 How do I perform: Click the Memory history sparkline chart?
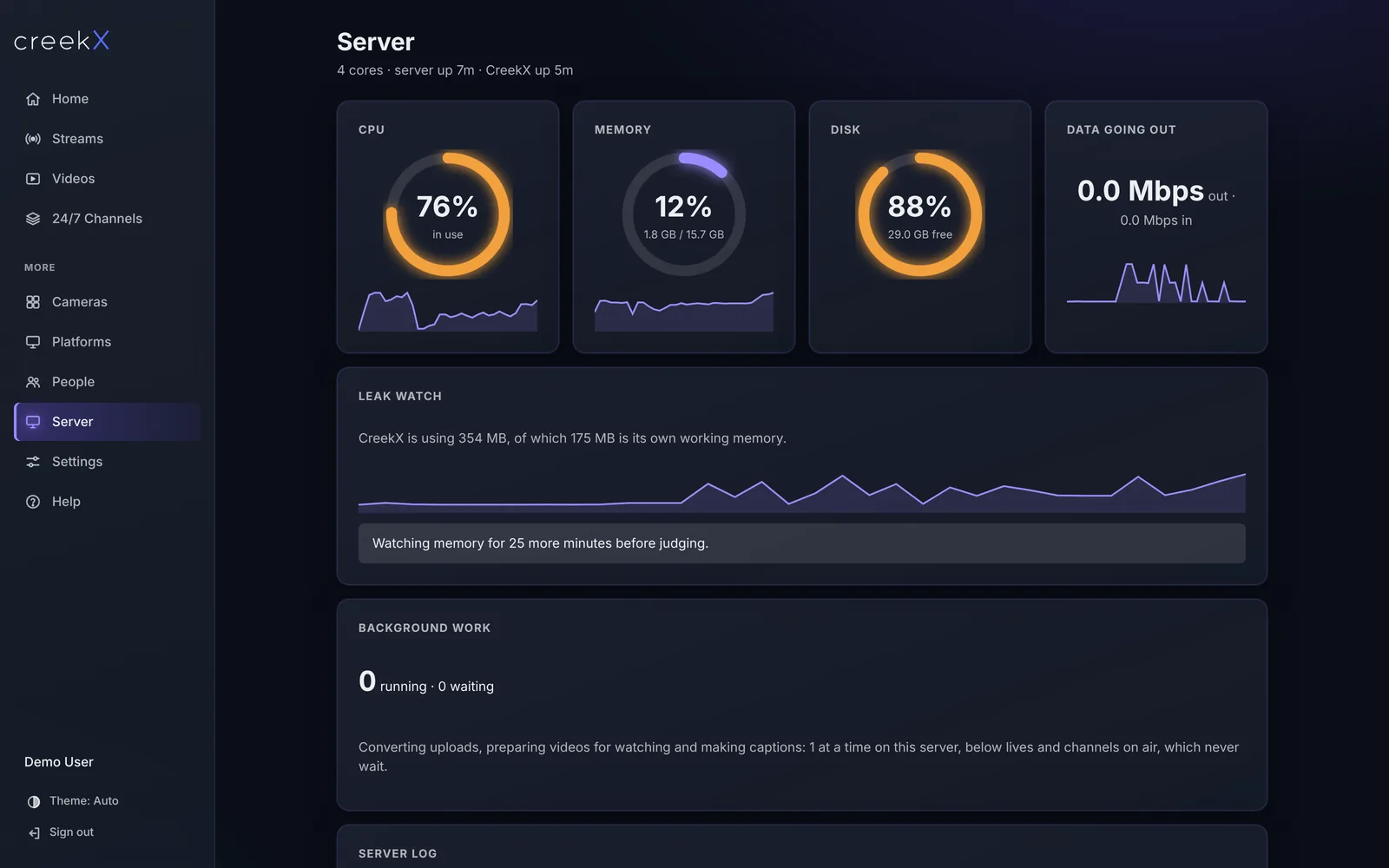pyautogui.click(x=684, y=311)
